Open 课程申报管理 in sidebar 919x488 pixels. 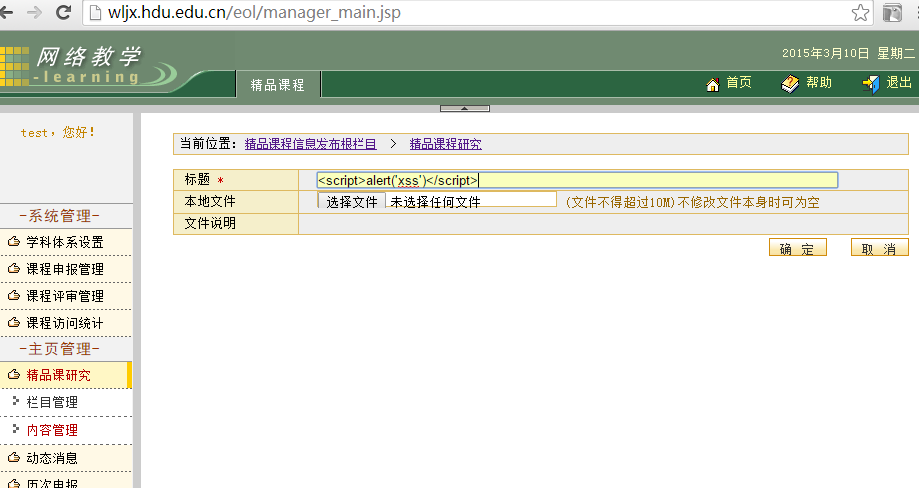point(65,269)
